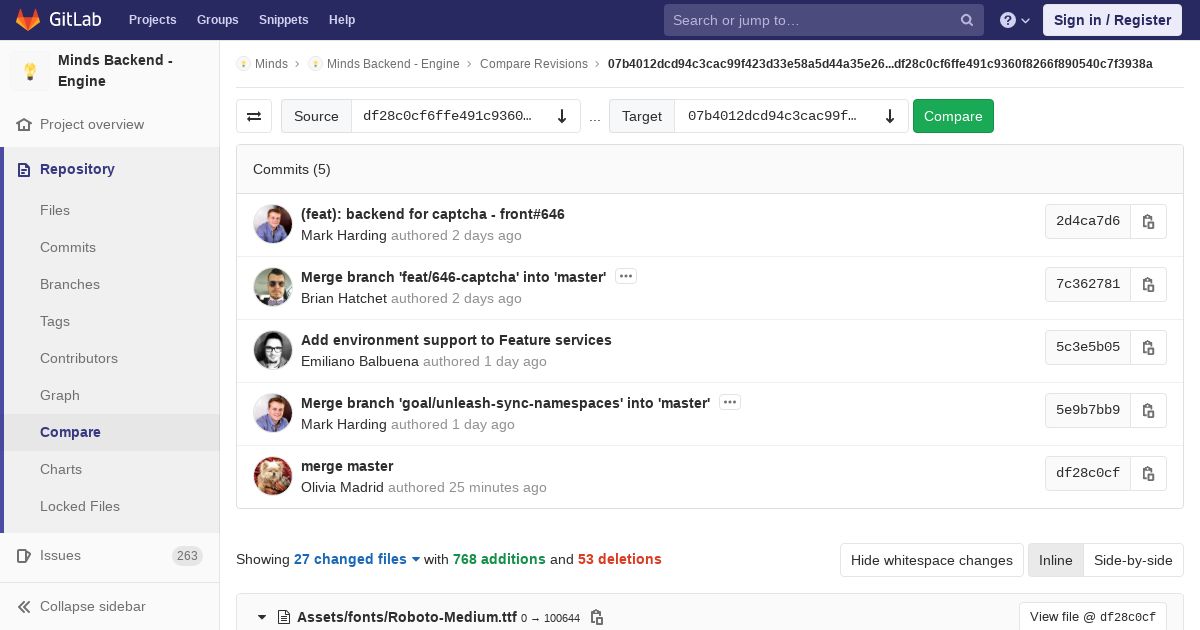Copy commit SHA 5c3e5b05 to clipboard

pos(1148,348)
